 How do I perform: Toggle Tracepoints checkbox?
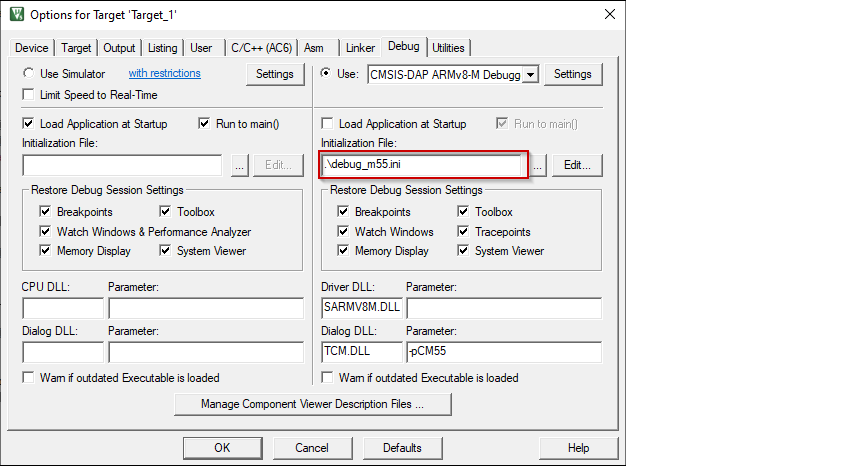[x=464, y=232]
